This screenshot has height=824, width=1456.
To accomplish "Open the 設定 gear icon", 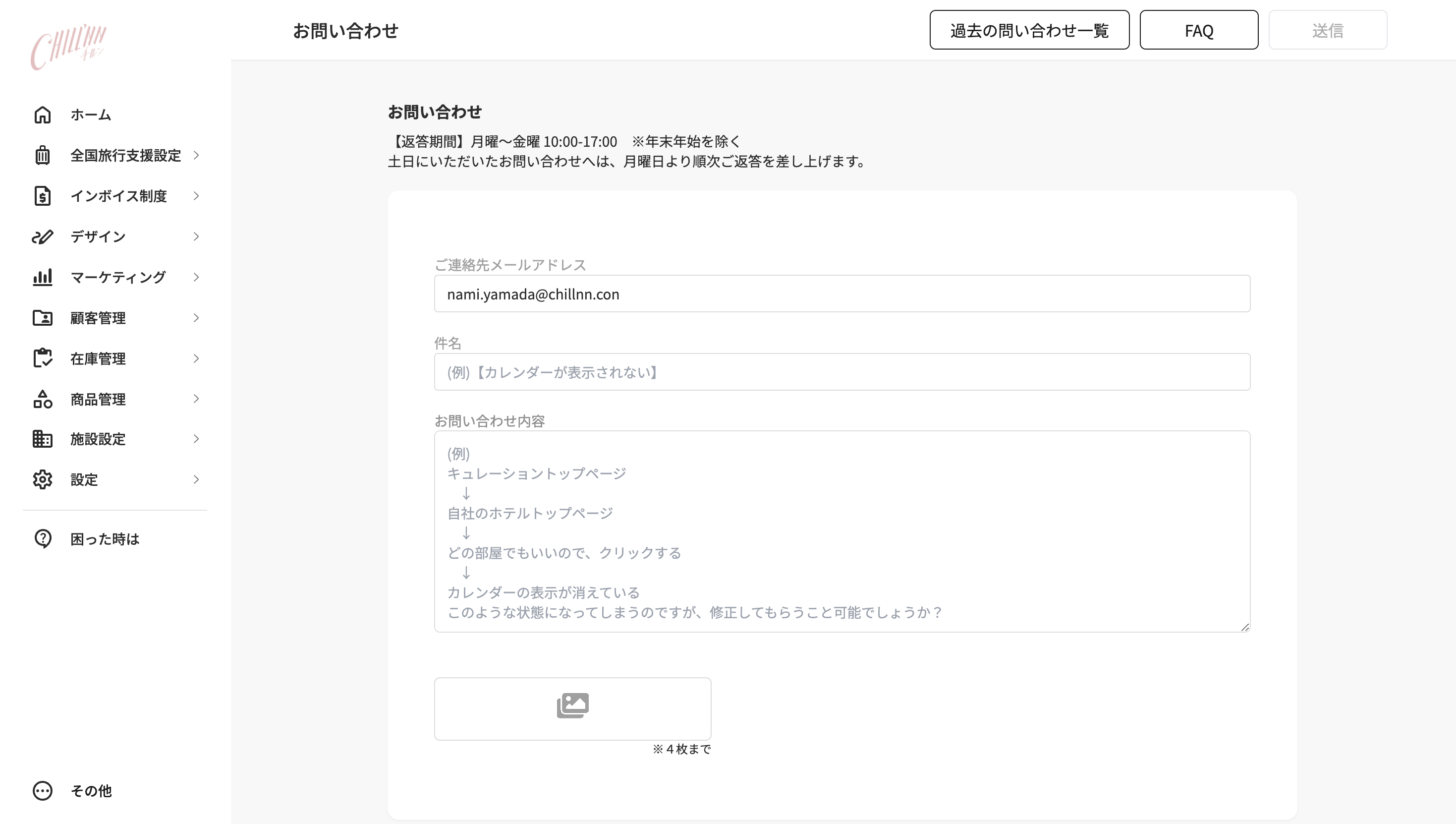I will click(x=43, y=479).
